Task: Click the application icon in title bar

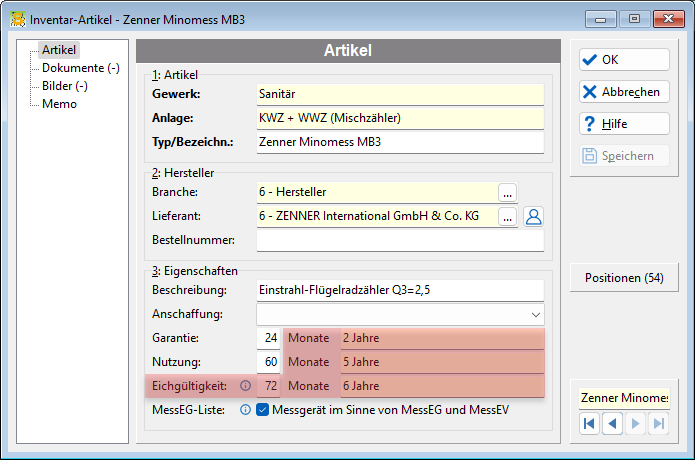Action: (18, 19)
